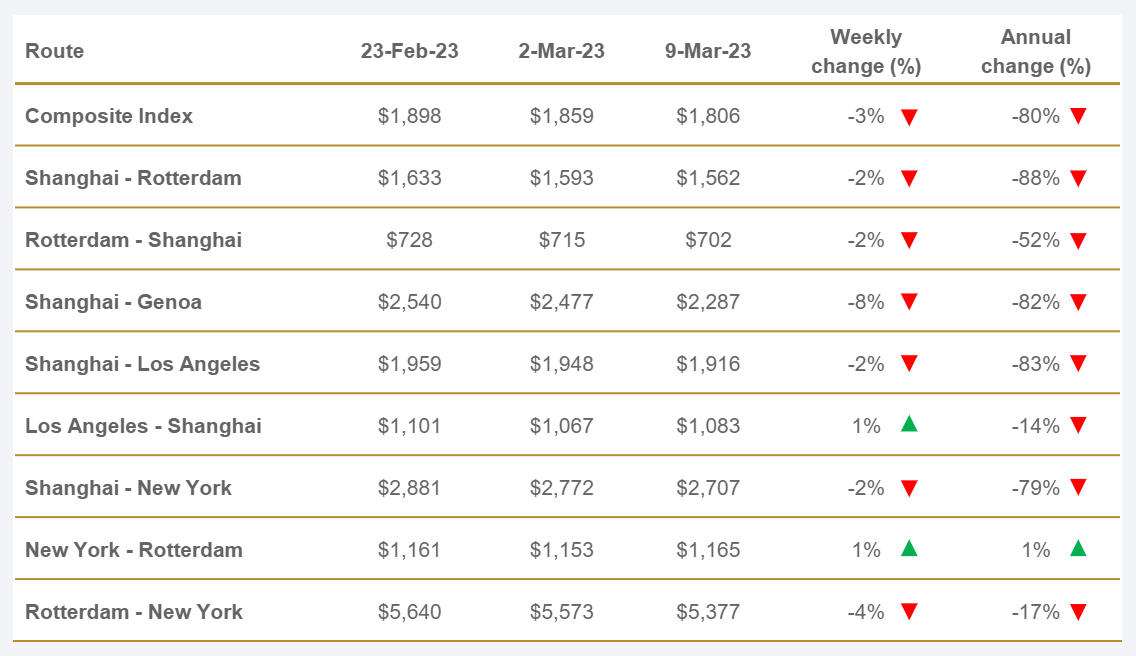Select the Shanghai - Los Angeles route label
This screenshot has height=656, width=1136.
143,364
